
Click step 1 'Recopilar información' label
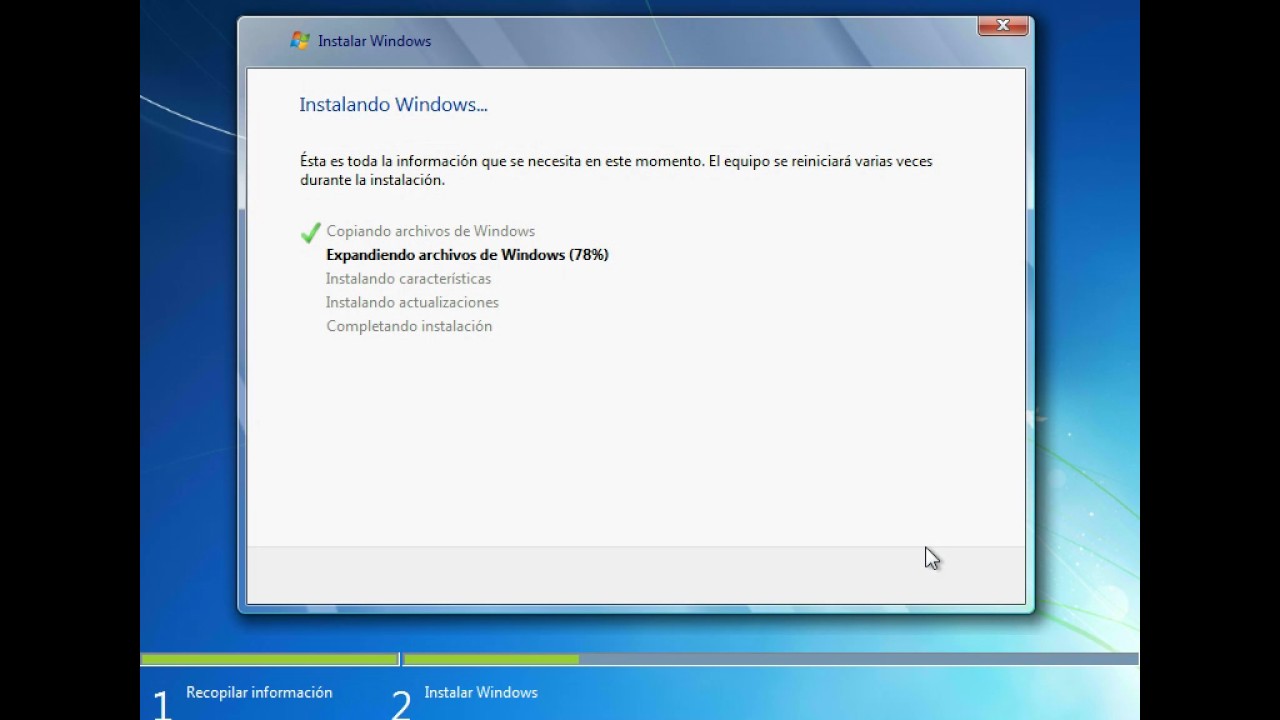(x=259, y=692)
